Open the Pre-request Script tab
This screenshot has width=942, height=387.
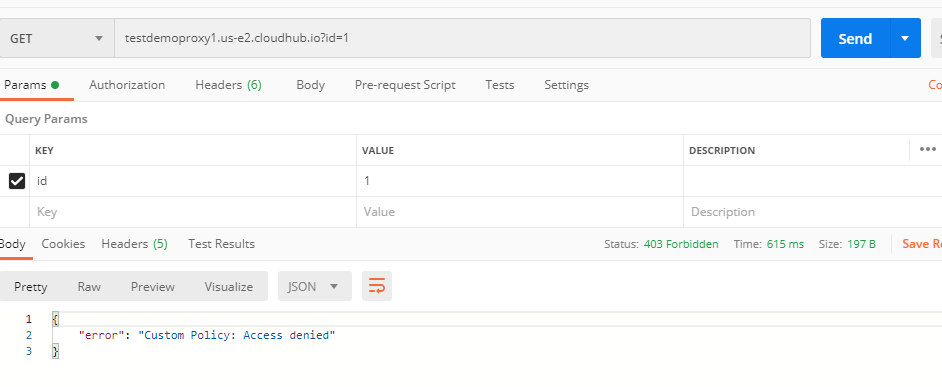(405, 85)
